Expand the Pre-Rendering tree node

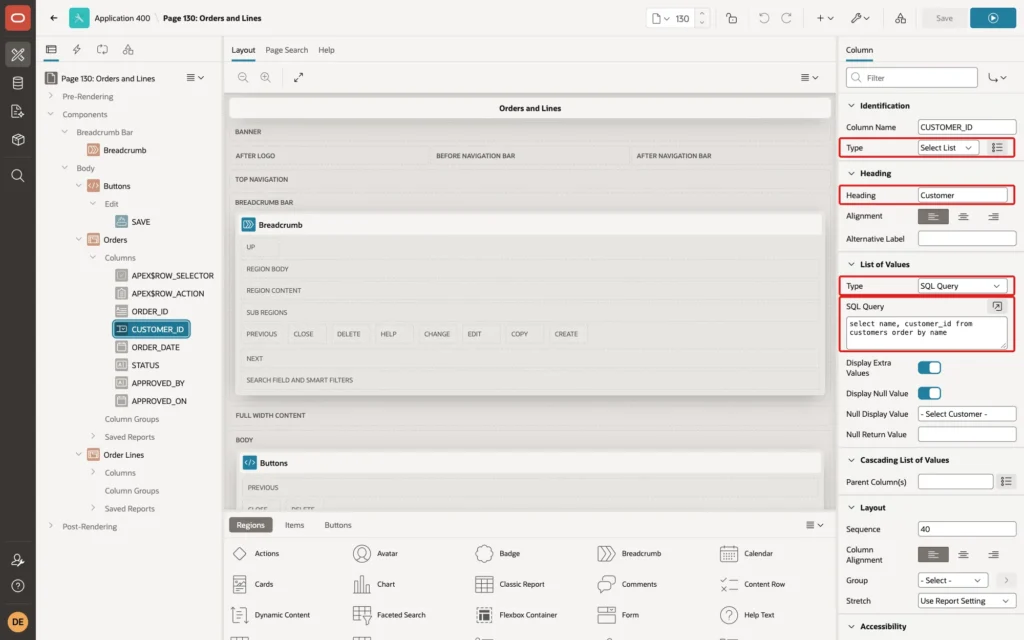click(x=50, y=96)
